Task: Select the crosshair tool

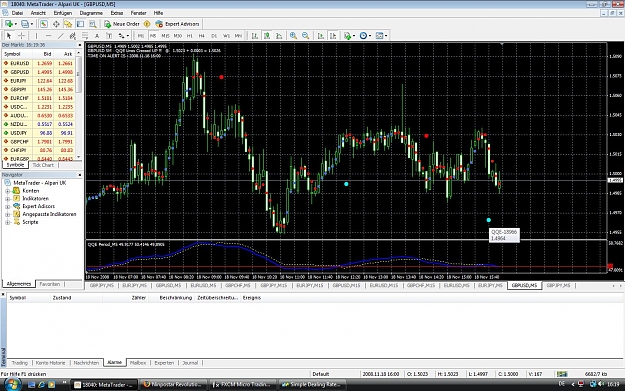Action: pos(22,36)
